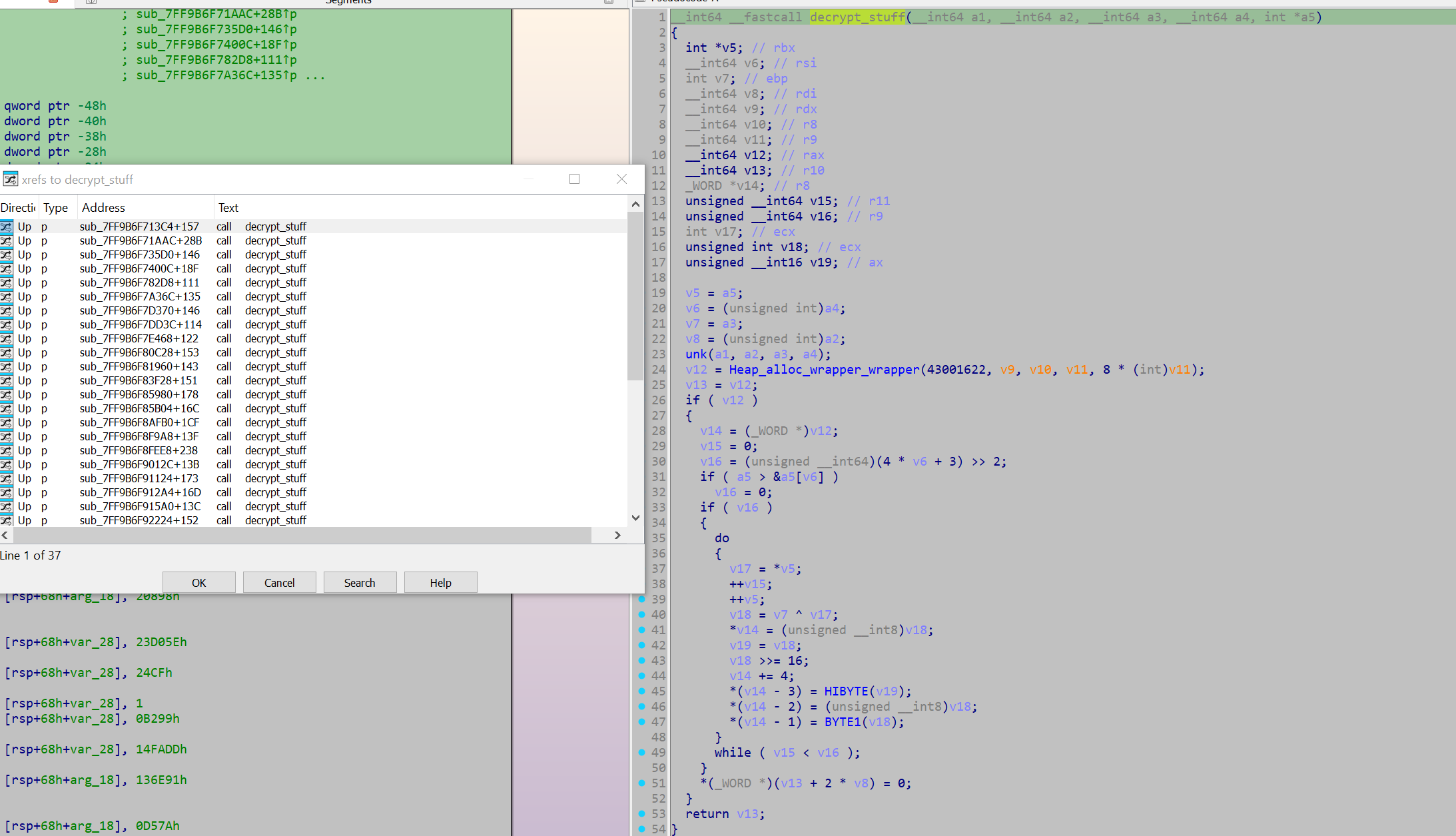Viewport: 1456px width, 836px height.
Task: Click the xrefs dialog title bar icon
Action: pyautogui.click(x=10, y=179)
